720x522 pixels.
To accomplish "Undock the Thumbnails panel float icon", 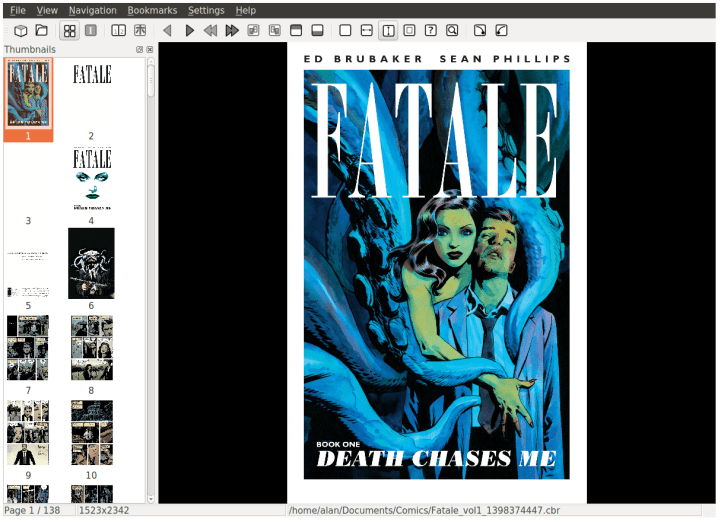I will (140, 50).
